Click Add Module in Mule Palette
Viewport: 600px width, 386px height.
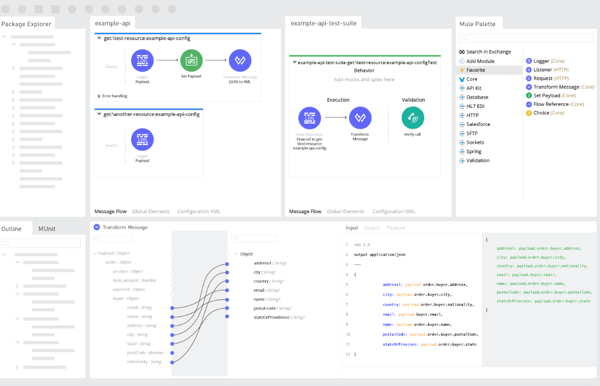coord(477,61)
